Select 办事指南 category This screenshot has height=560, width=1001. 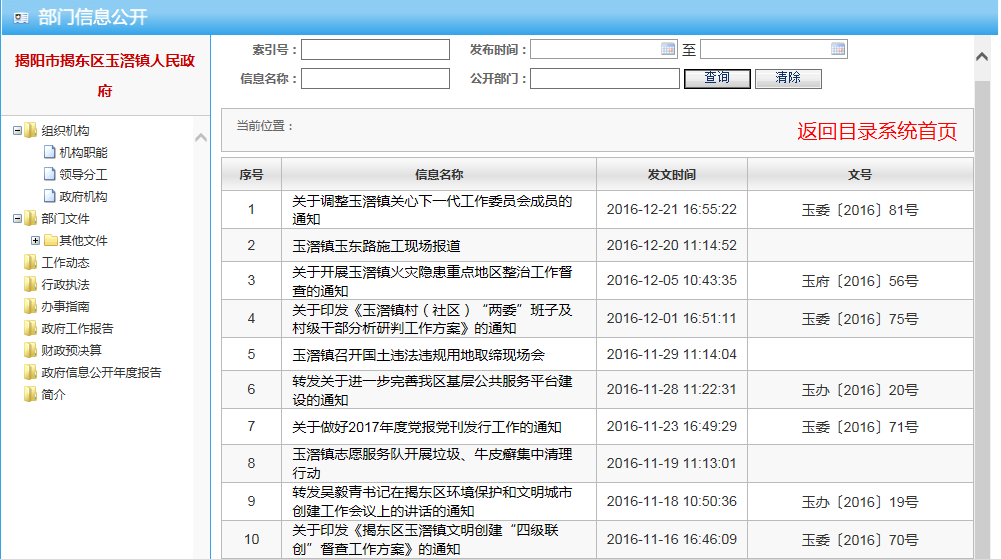pos(65,306)
